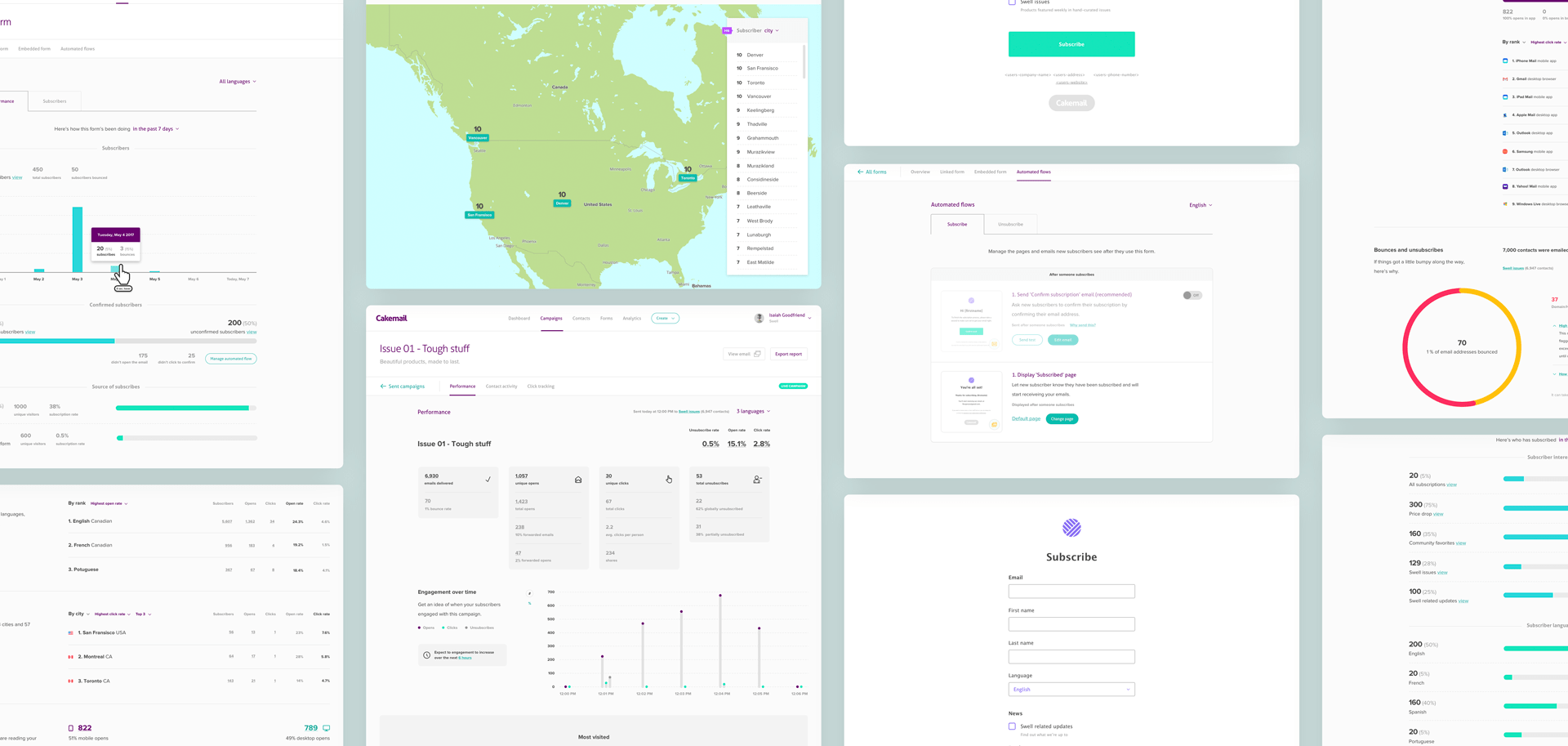Click the Export report button
Image resolution: width=1568 pixels, height=746 pixels.
coord(788,355)
